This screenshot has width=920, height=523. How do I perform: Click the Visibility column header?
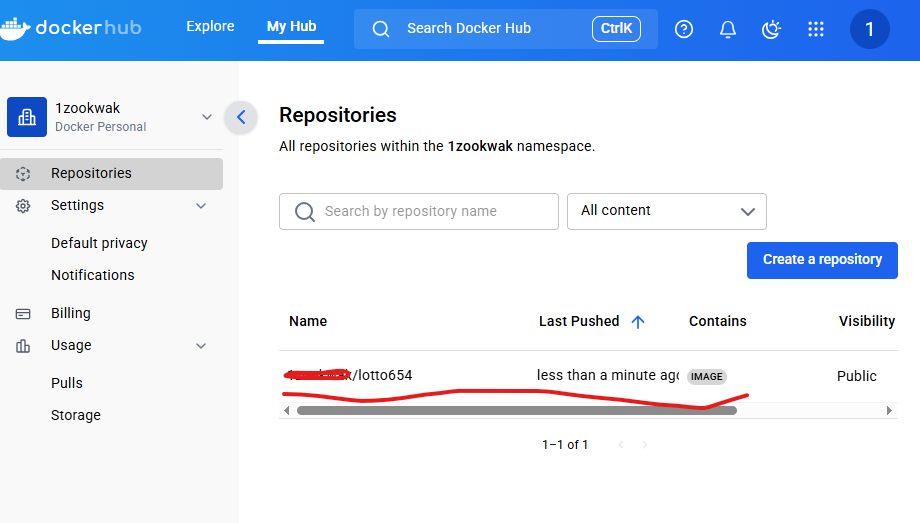[867, 321]
